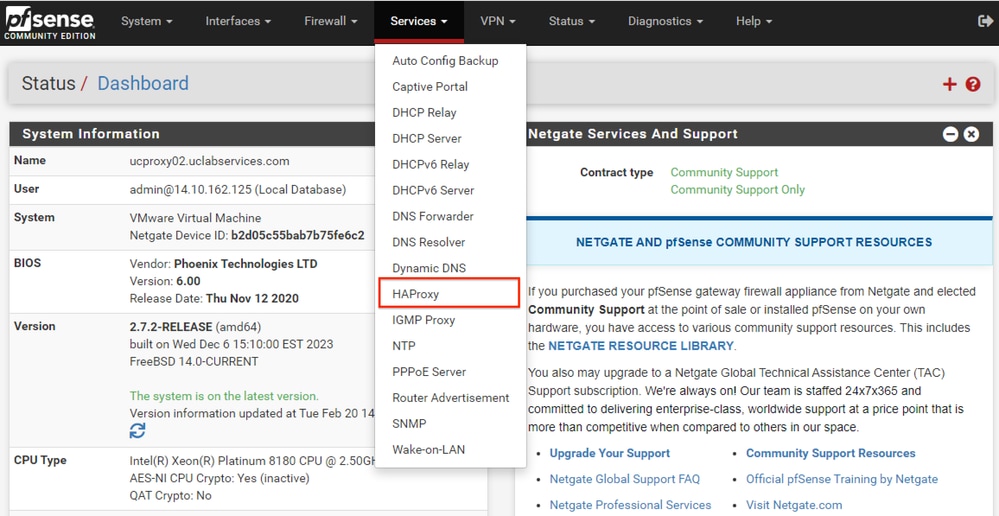Click the logout icon in top bar
The image size is (999, 516).
[x=984, y=21]
